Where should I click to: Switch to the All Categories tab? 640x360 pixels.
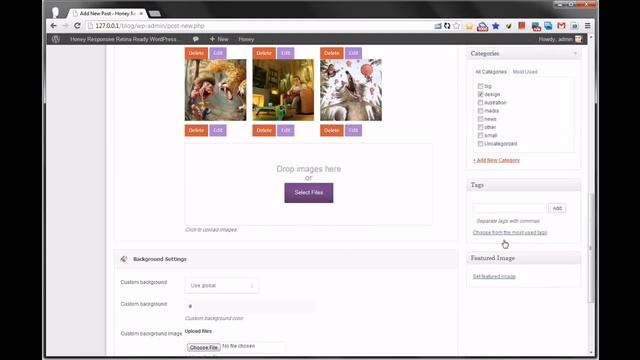[x=491, y=72]
